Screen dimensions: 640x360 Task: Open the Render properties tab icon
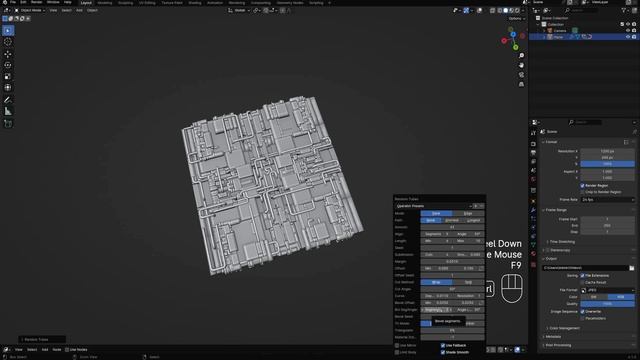click(x=533, y=144)
